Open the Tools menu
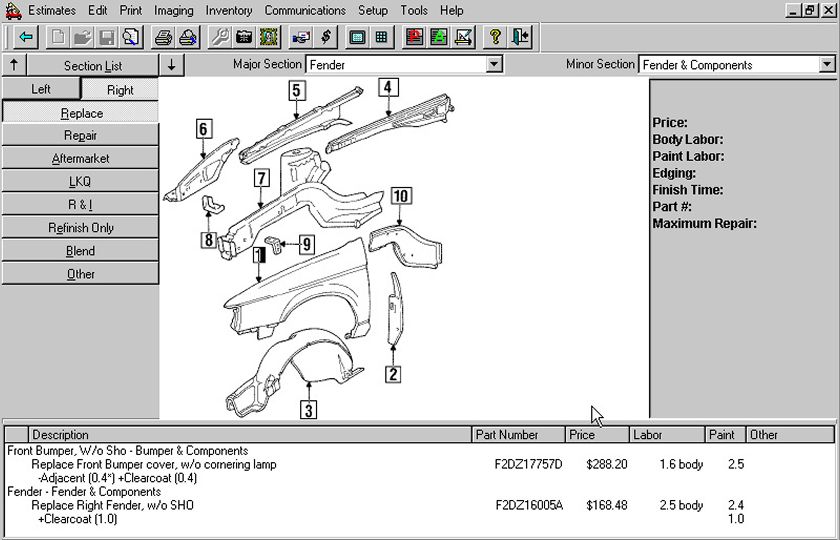Viewport: 840px width, 540px height. tap(414, 10)
